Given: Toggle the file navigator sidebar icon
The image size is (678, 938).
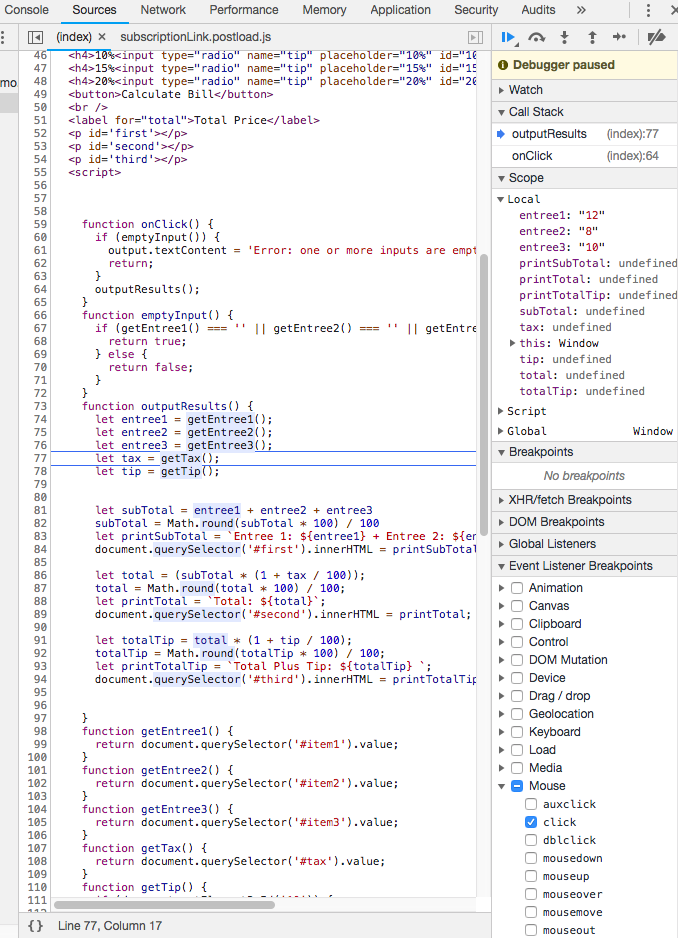Looking at the screenshot, I should pos(35,37).
